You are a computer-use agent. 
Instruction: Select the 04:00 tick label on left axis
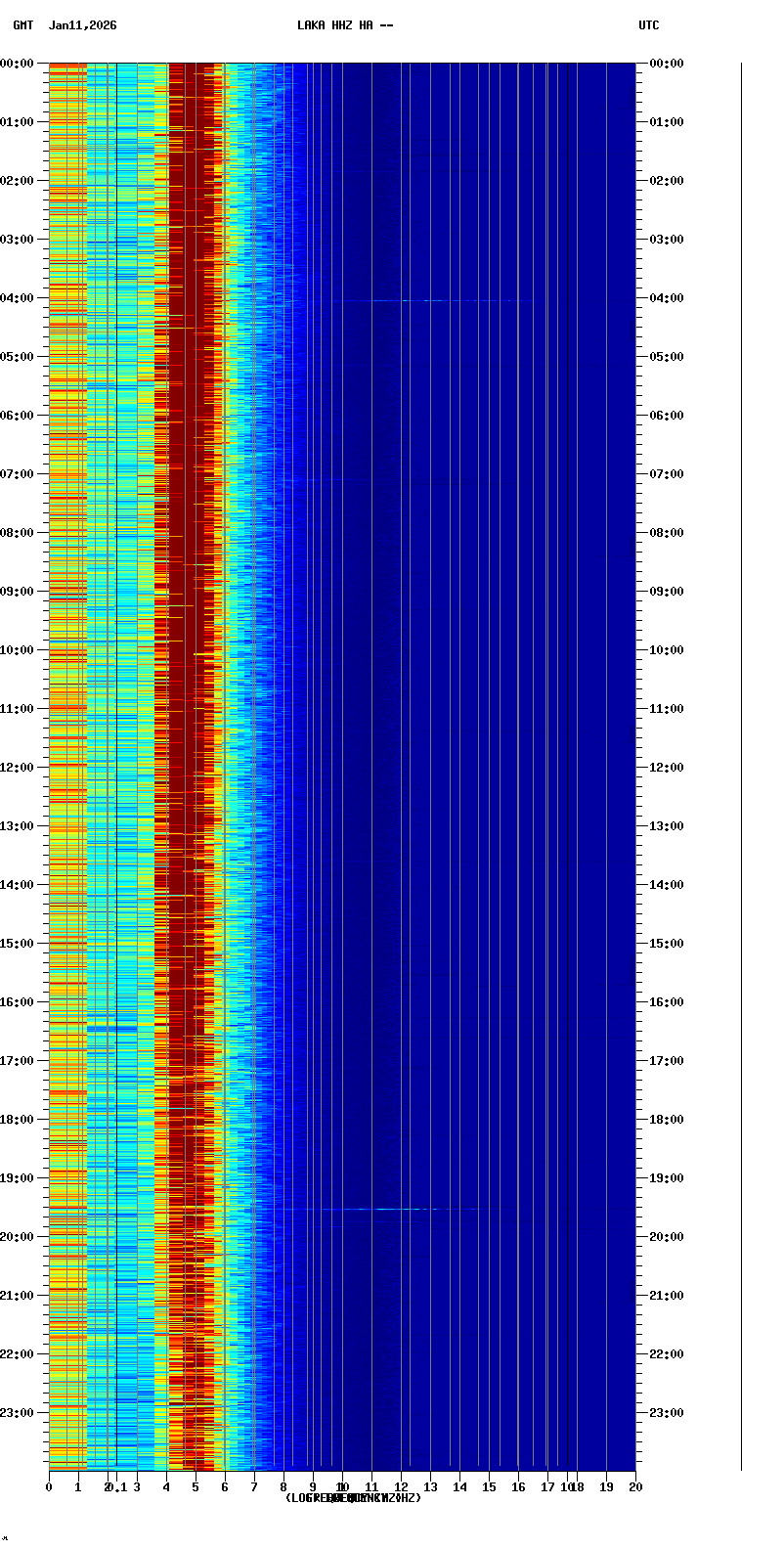coord(18,298)
